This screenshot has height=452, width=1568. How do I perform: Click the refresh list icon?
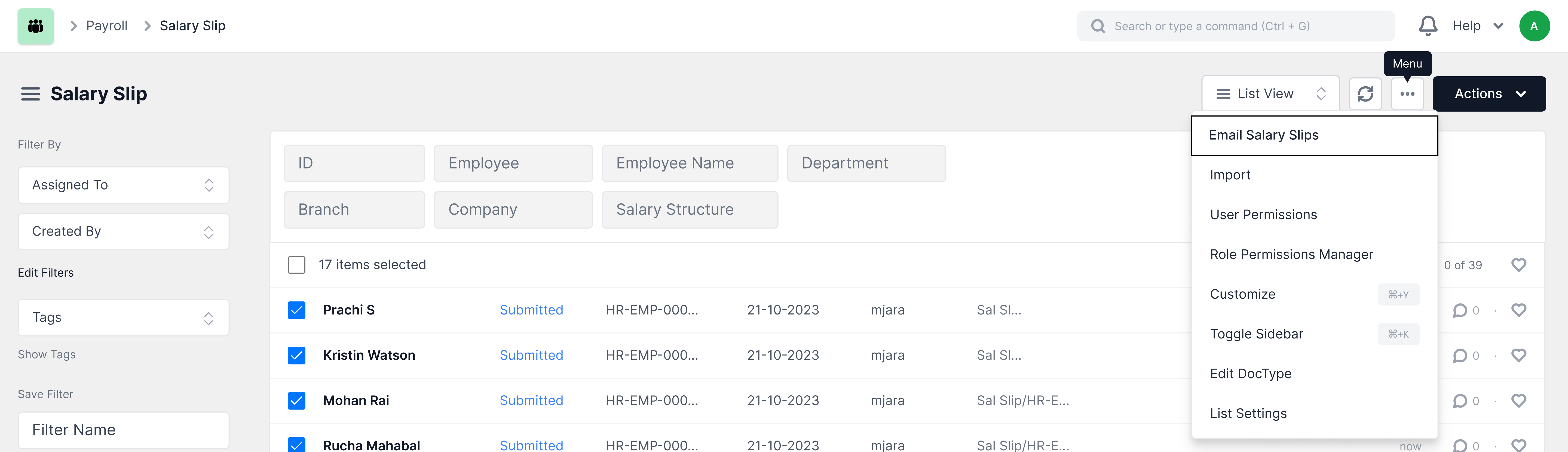[1365, 94]
